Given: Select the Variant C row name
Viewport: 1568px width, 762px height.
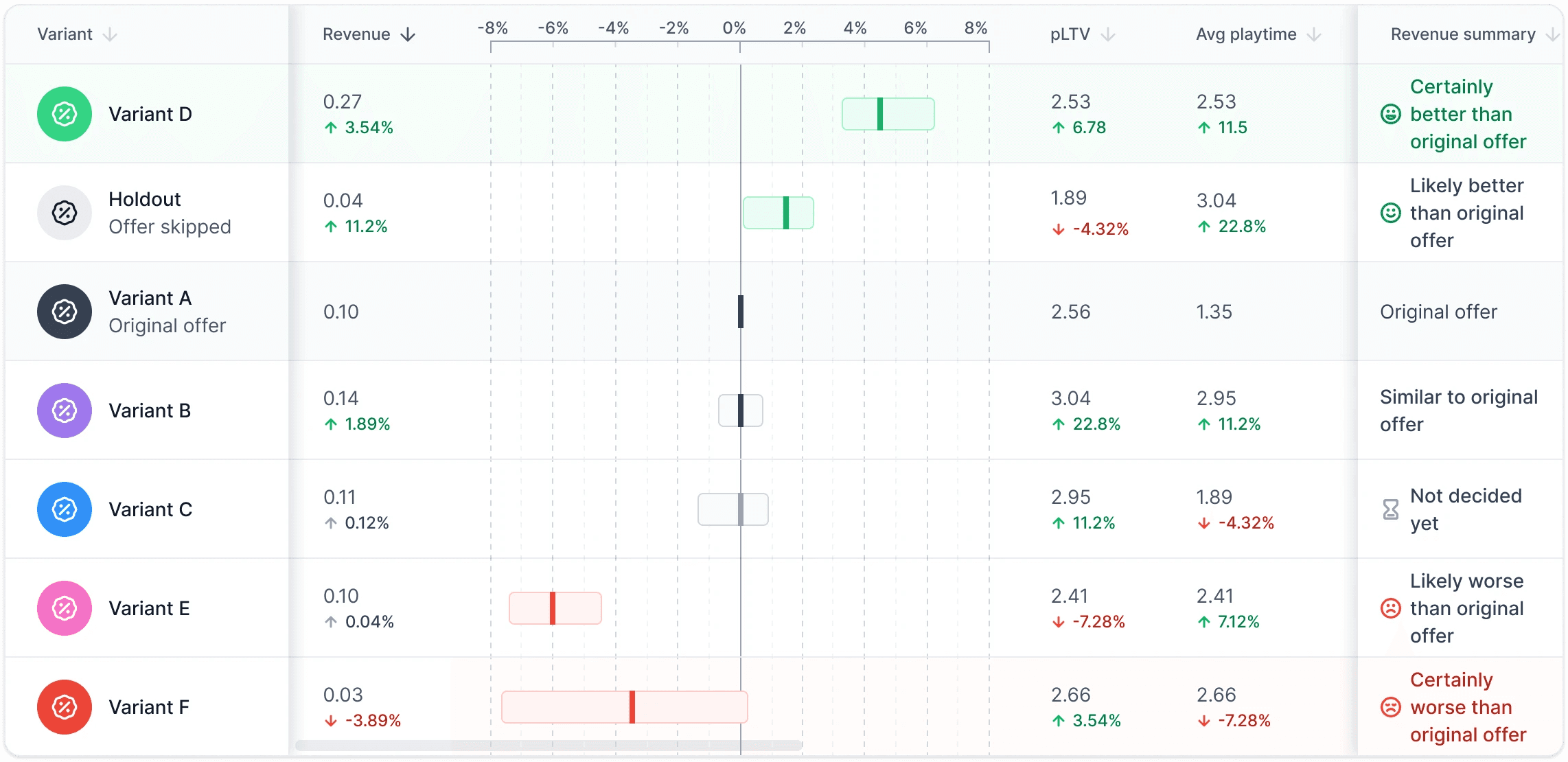Looking at the screenshot, I should 150,509.
